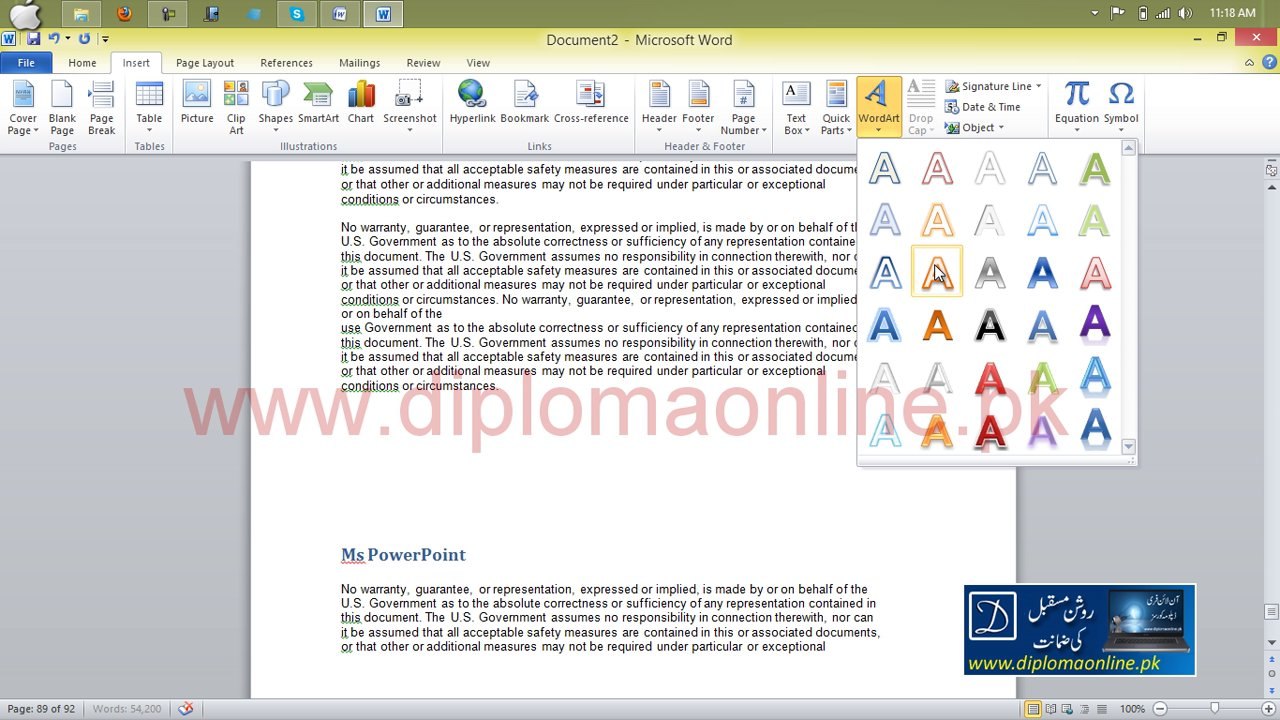Open Firefox from the top taskbar
The width and height of the screenshot is (1280, 720).
[x=124, y=14]
